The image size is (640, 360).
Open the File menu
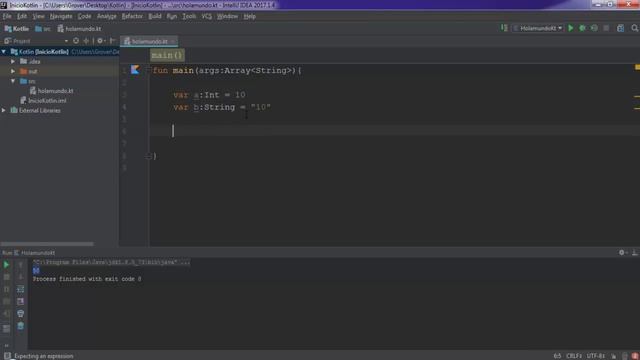click(7, 16)
